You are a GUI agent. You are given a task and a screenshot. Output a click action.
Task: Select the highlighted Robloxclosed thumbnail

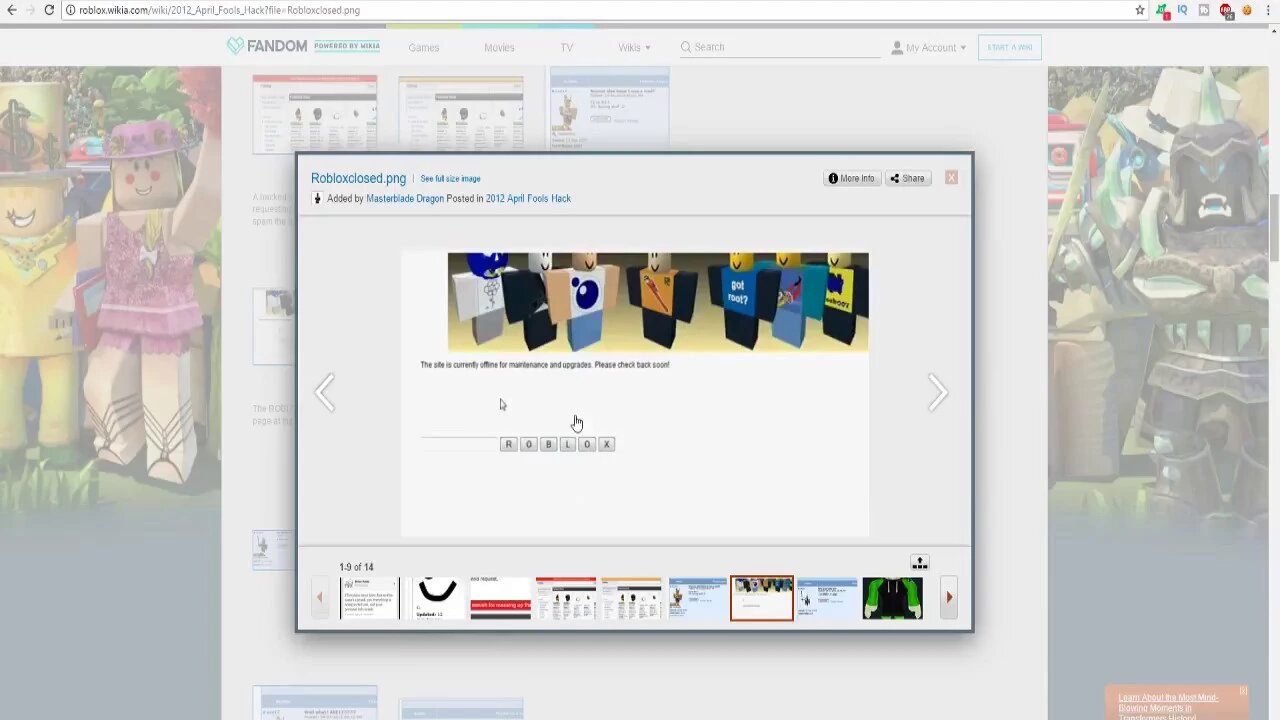click(762, 598)
